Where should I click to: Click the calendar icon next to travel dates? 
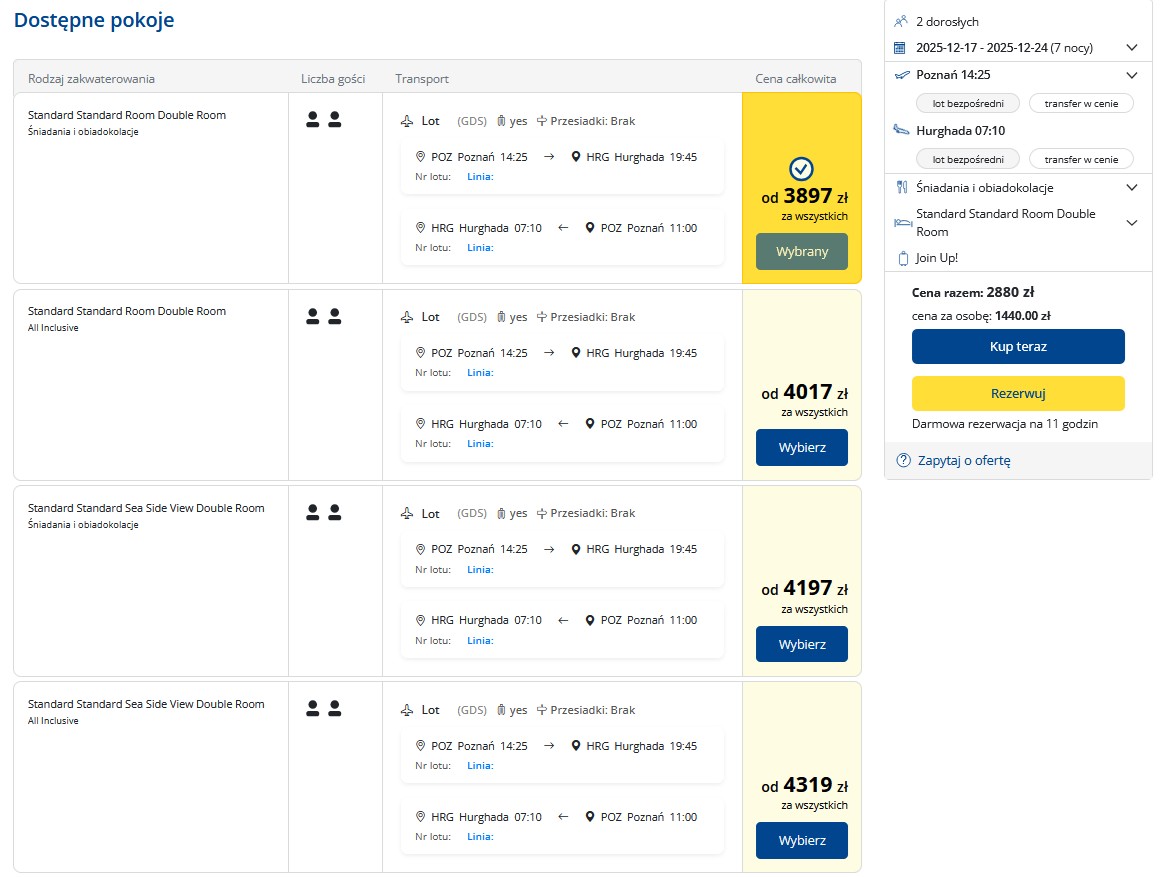[900, 48]
